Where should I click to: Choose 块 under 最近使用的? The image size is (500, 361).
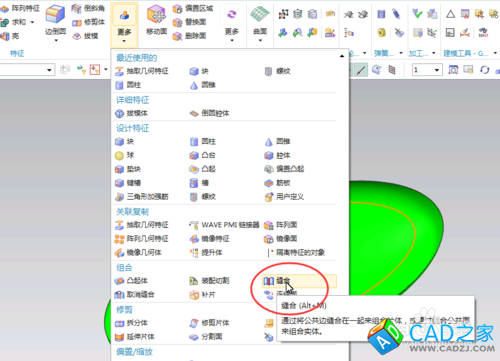(199, 71)
